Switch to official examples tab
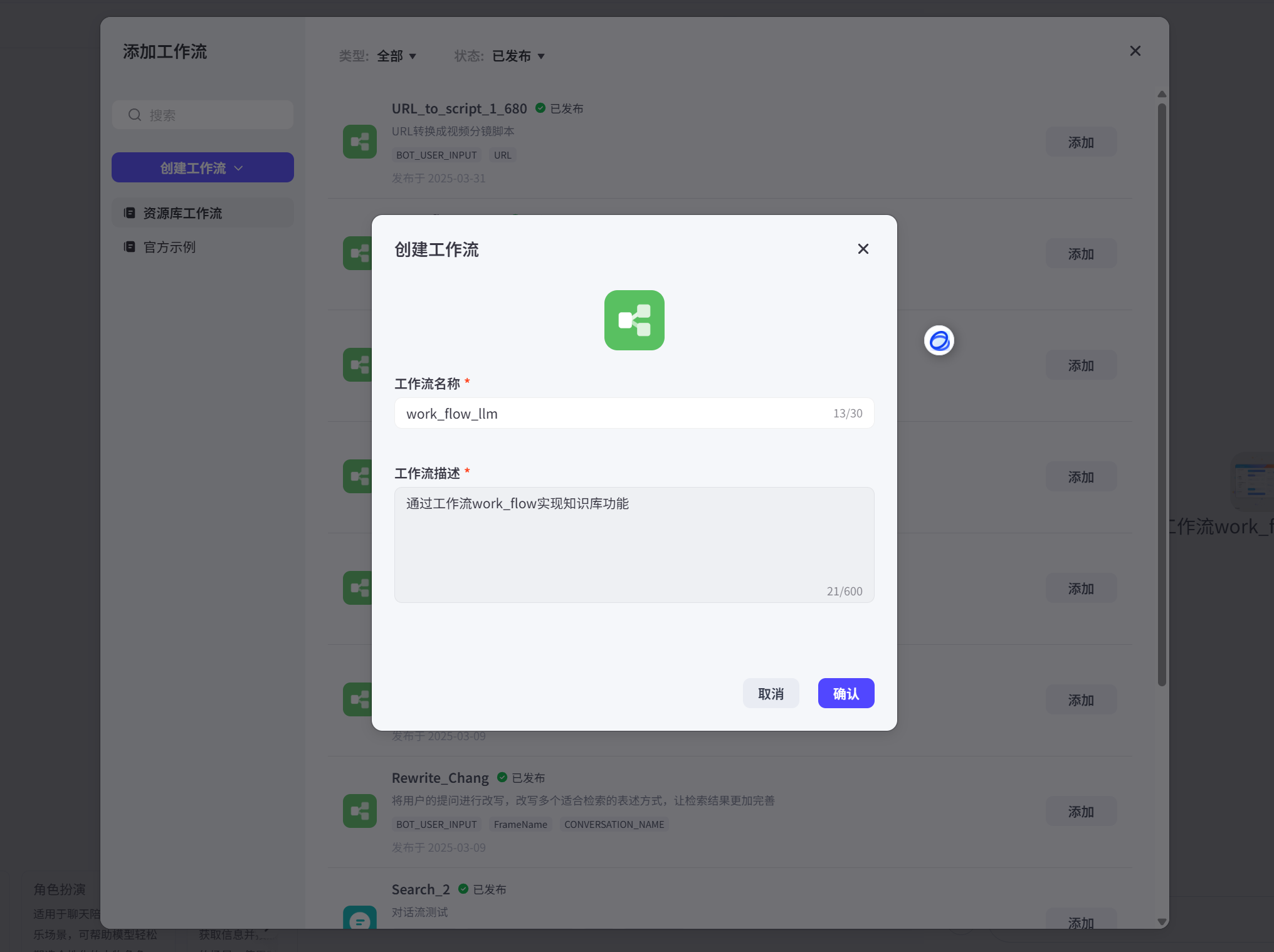This screenshot has height=952, width=1274. click(x=169, y=247)
